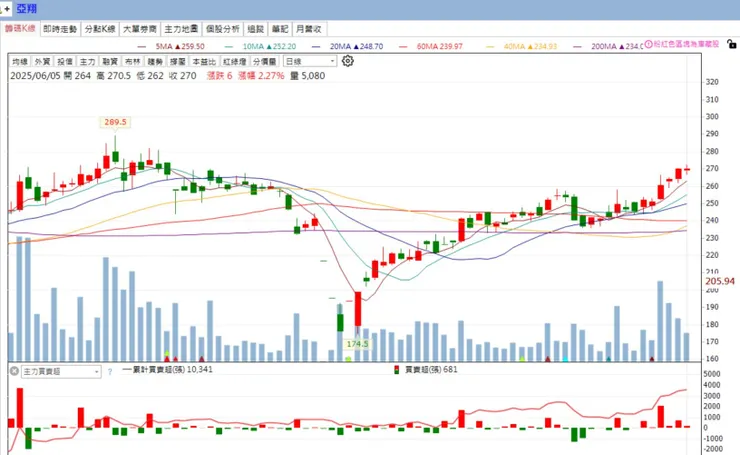Image resolution: width=740 pixels, height=455 pixels.
Task: Open the chart settings gear icon
Action: pos(347,61)
